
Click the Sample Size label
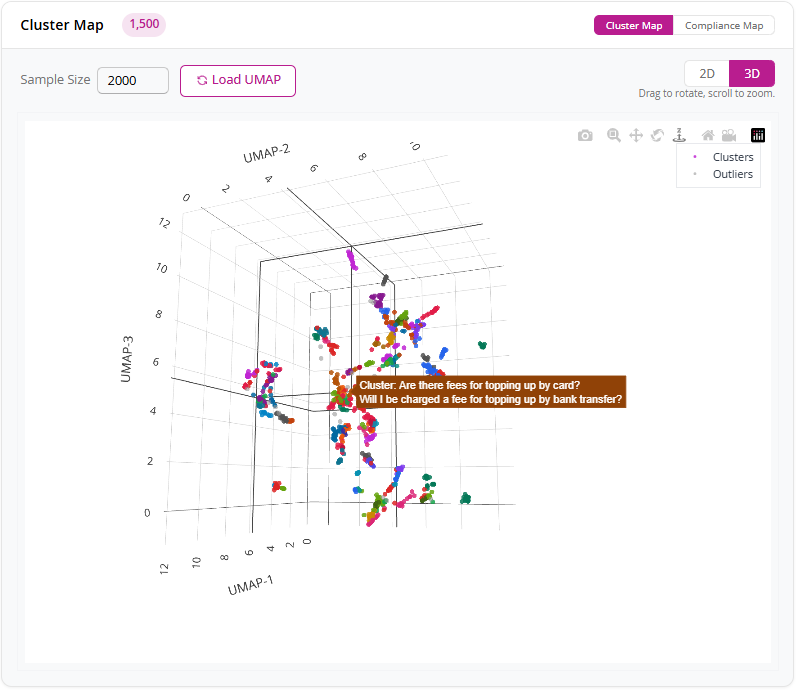pos(55,80)
